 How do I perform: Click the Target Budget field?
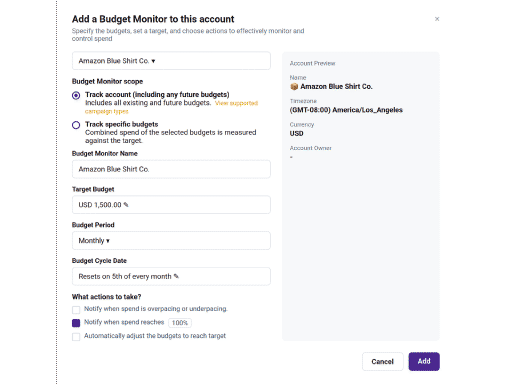[x=171, y=205]
